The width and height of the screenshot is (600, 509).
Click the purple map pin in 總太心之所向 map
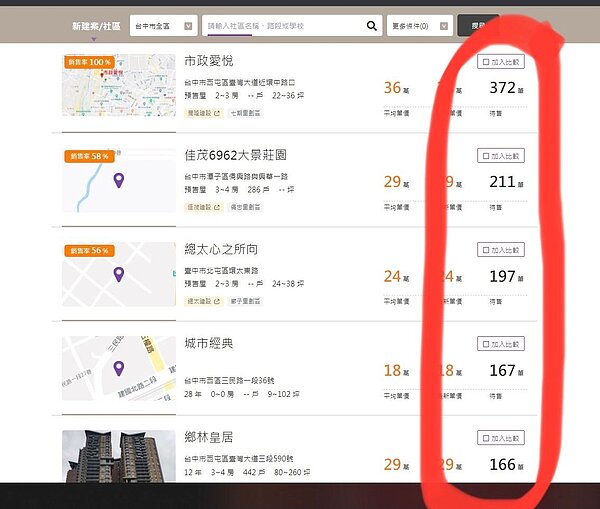[119, 274]
